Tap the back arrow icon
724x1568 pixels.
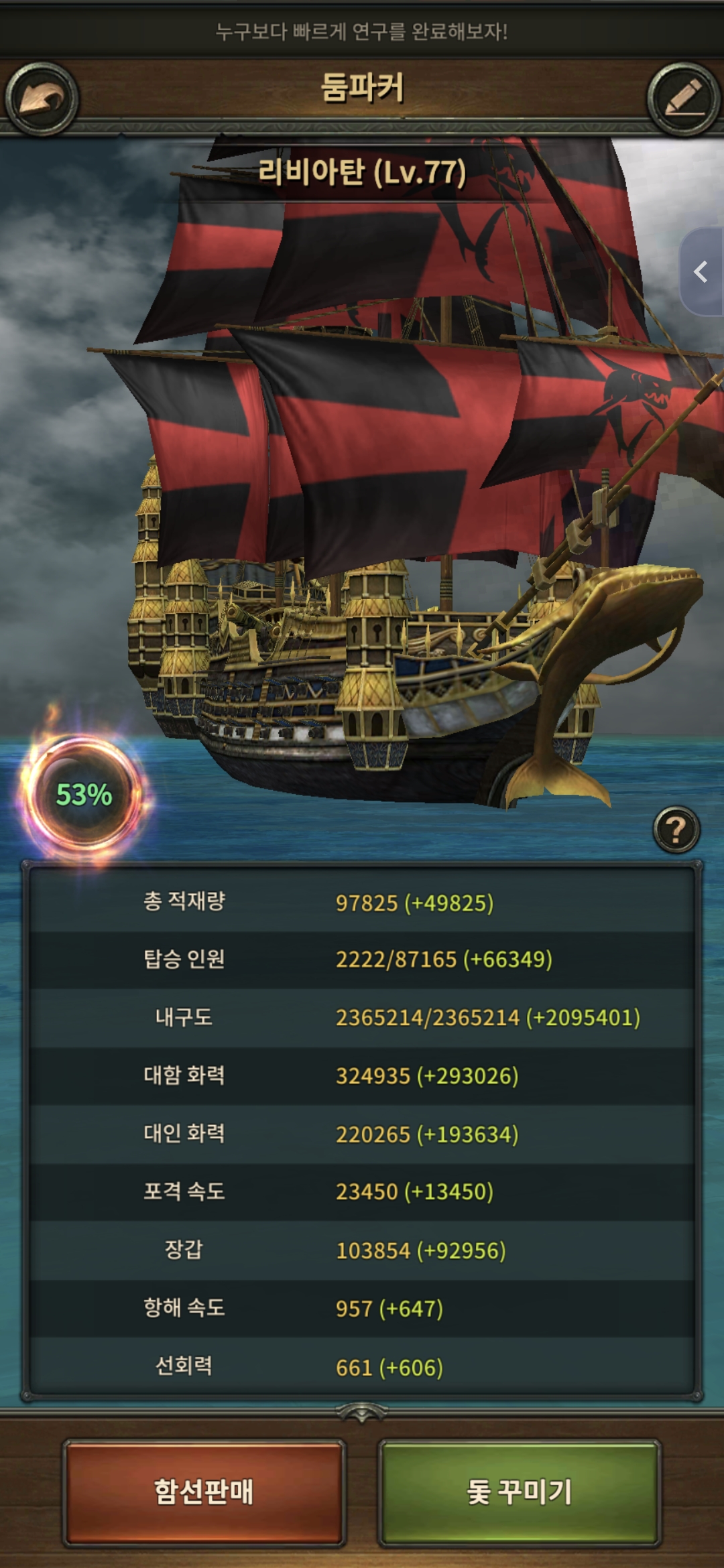[x=42, y=99]
